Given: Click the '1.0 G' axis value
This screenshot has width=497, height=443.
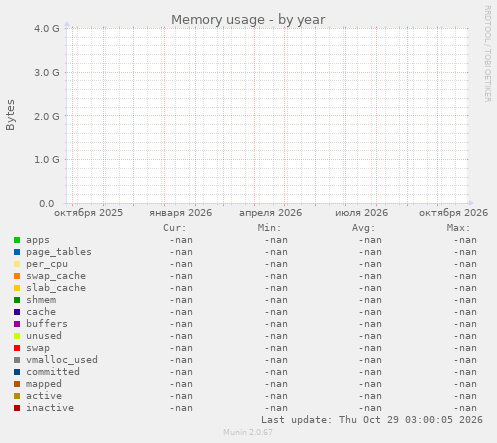Looking at the screenshot, I should pos(47,160).
